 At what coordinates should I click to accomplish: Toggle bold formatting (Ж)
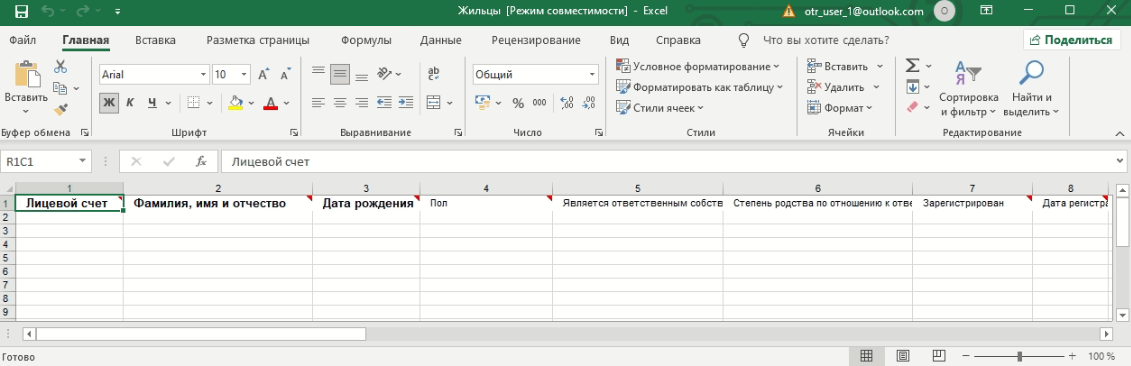[x=109, y=103]
